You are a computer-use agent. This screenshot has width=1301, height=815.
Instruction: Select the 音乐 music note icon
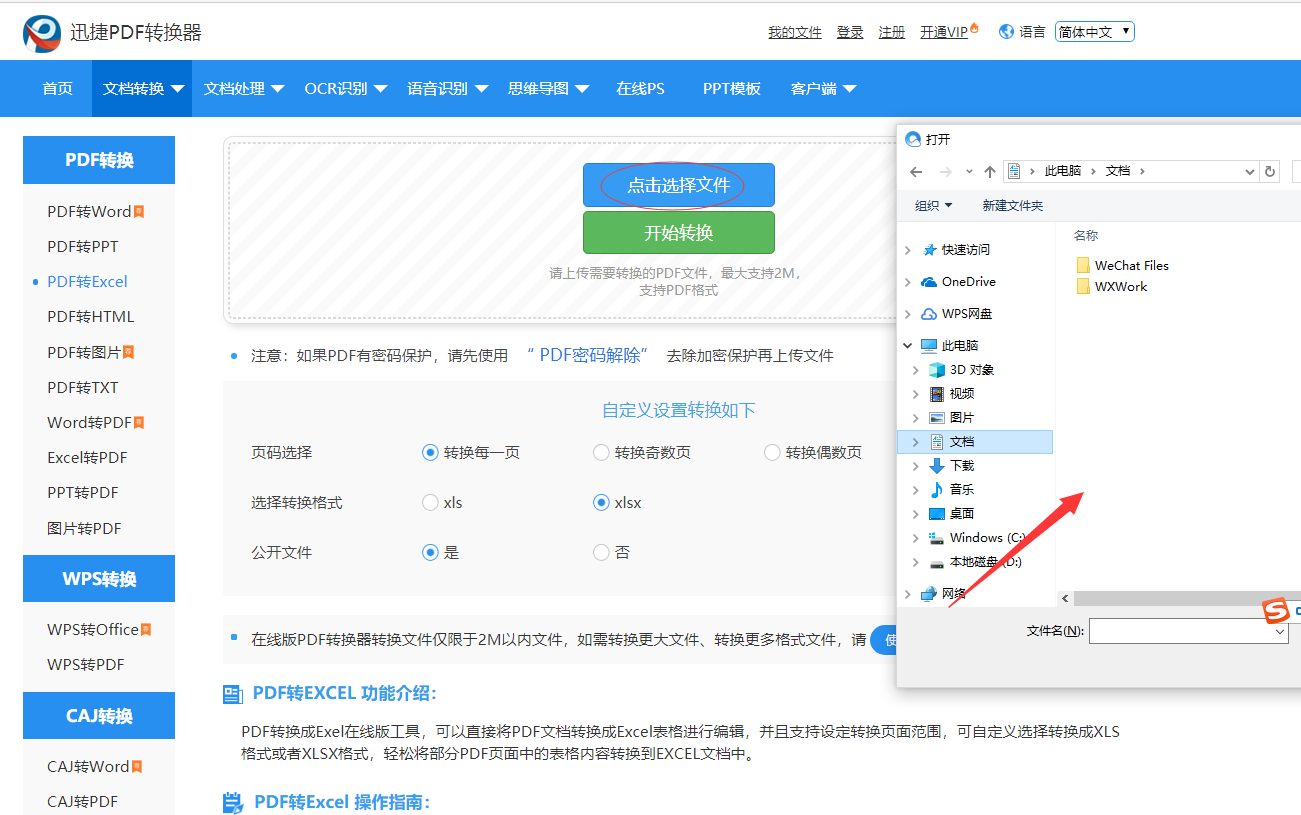tap(937, 490)
